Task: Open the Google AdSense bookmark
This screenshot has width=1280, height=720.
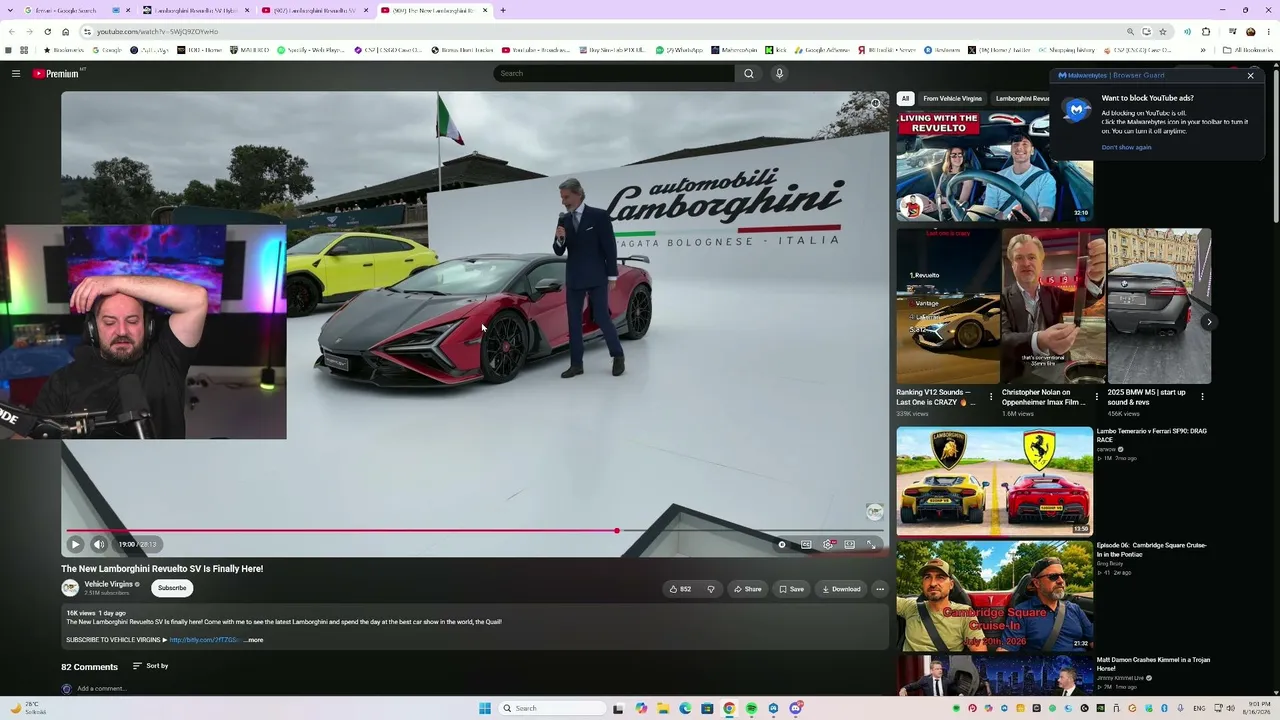Action: click(x=821, y=50)
